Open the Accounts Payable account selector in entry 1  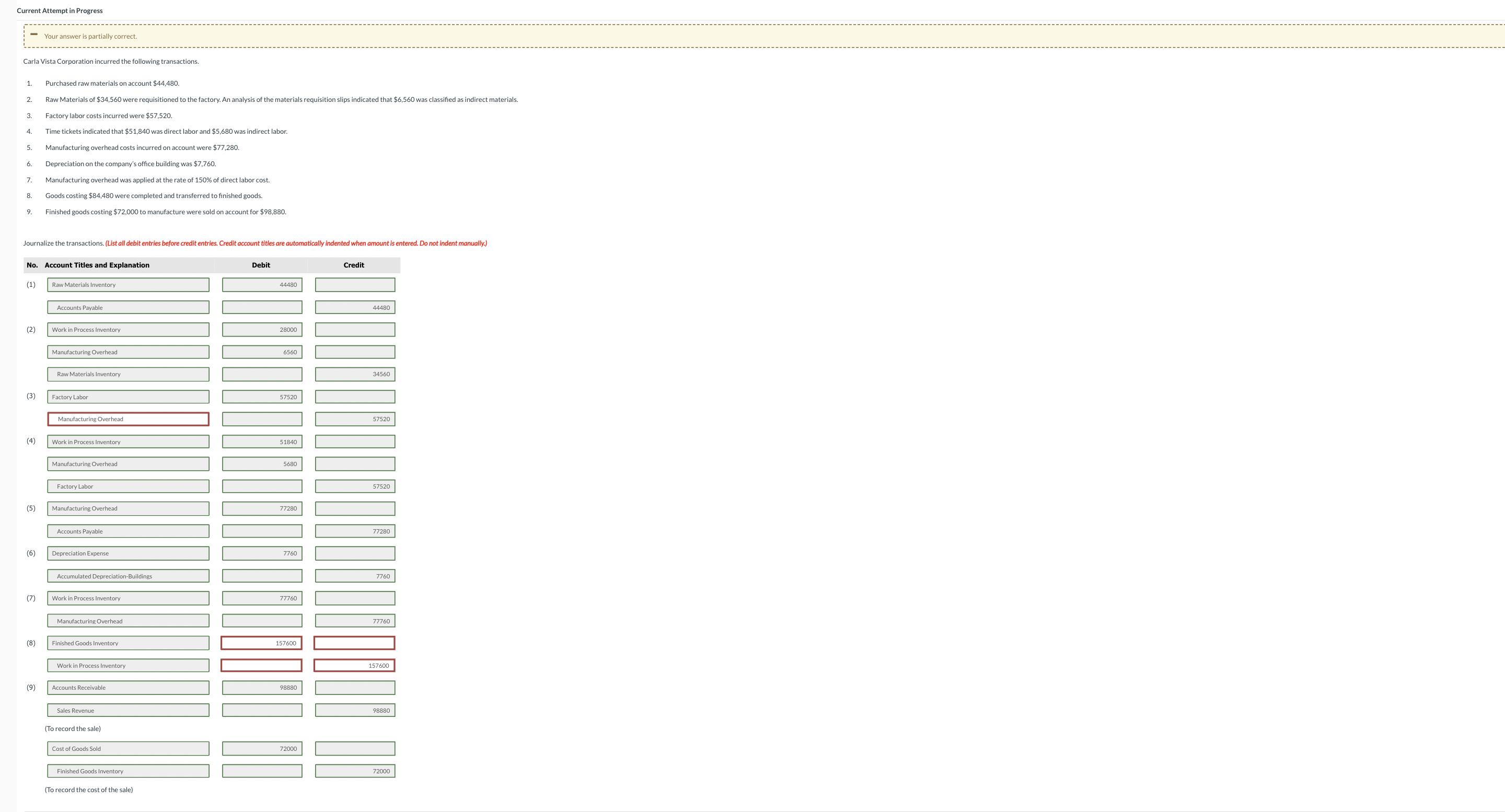tap(128, 307)
